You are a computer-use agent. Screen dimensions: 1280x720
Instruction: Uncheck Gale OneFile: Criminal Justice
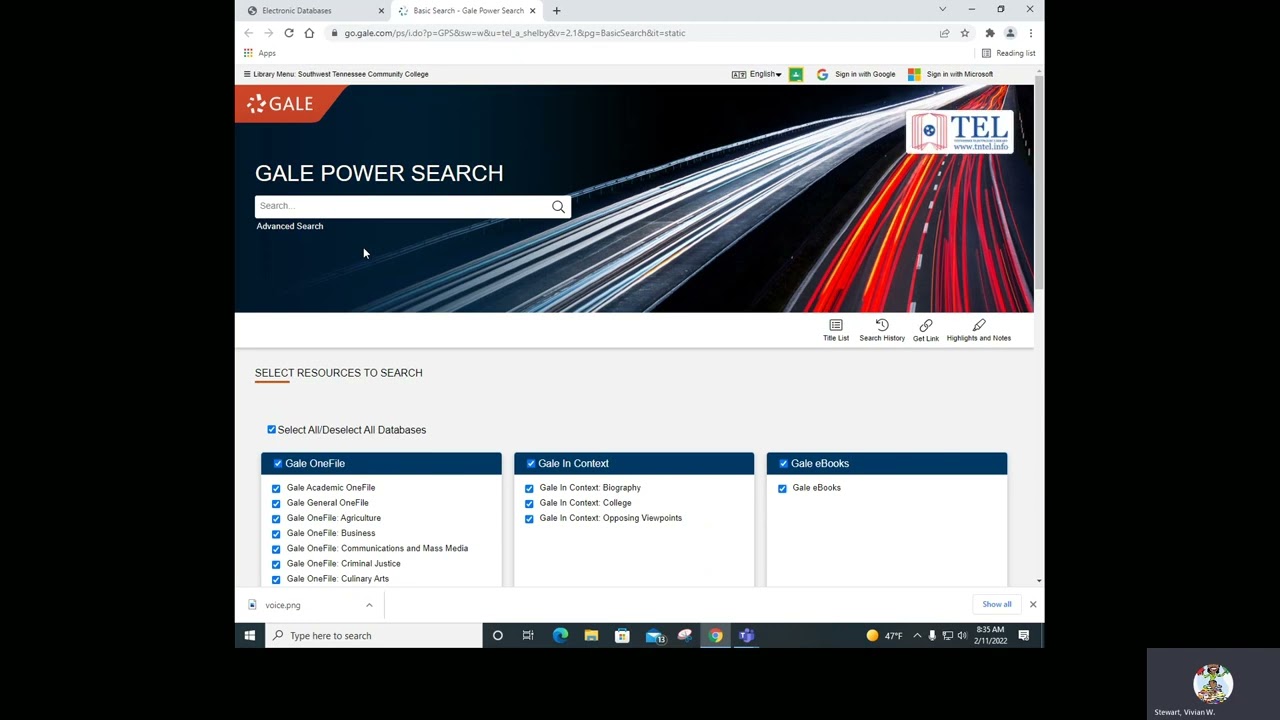pos(276,564)
